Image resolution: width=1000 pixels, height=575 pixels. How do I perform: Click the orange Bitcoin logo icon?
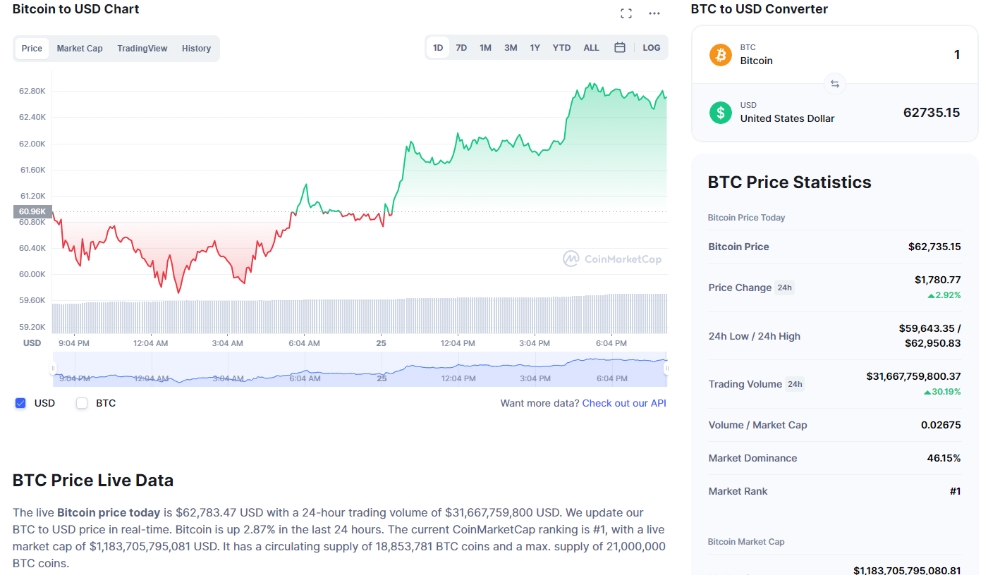point(720,54)
